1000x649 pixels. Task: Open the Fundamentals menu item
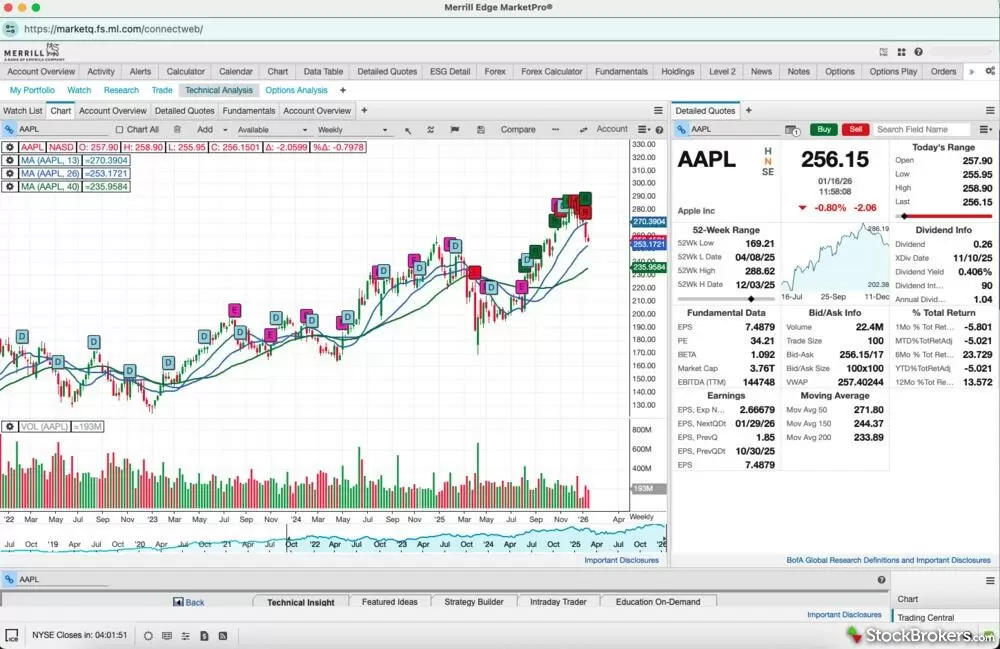coord(621,71)
